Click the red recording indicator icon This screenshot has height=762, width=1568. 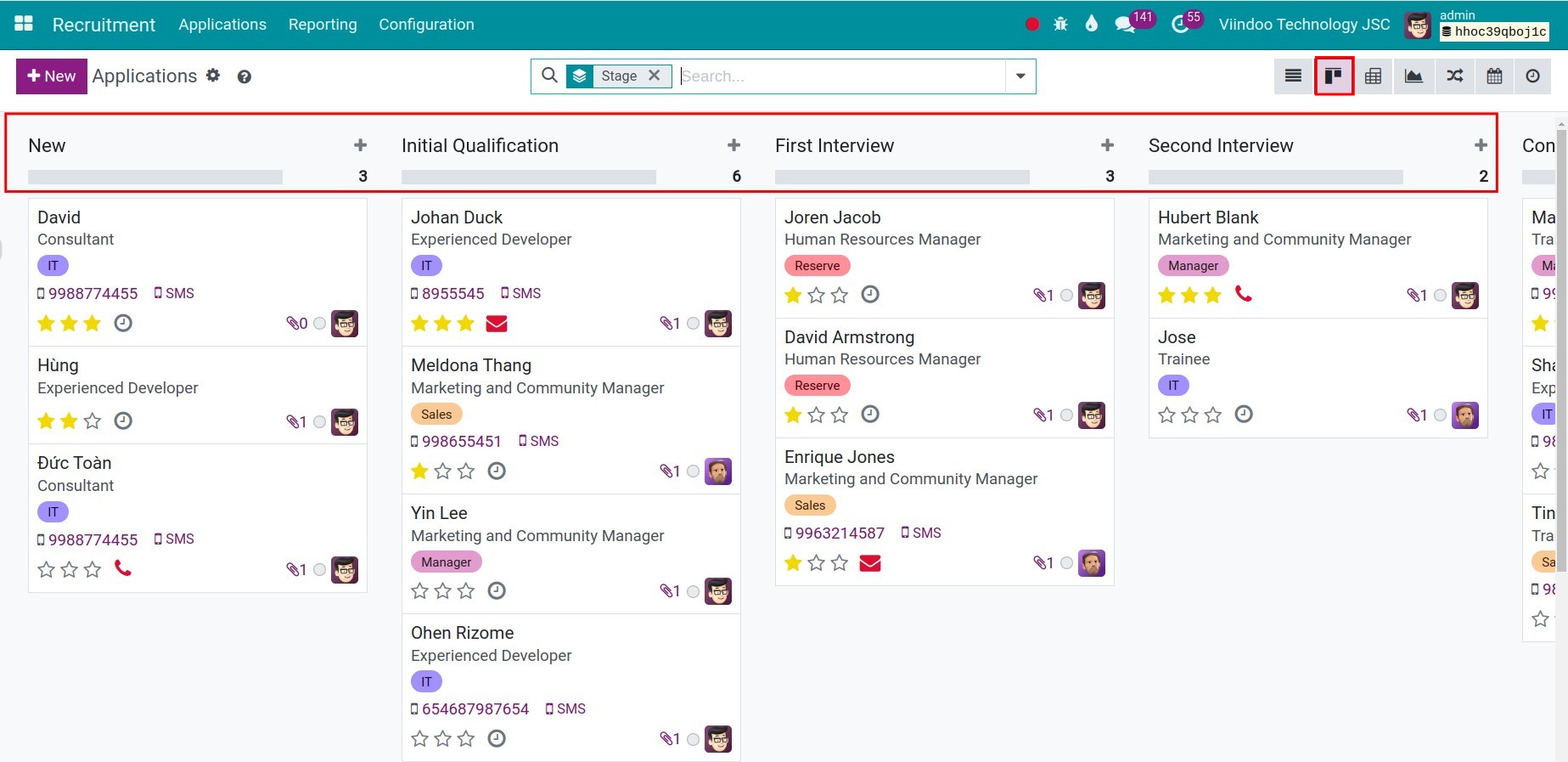click(1032, 25)
